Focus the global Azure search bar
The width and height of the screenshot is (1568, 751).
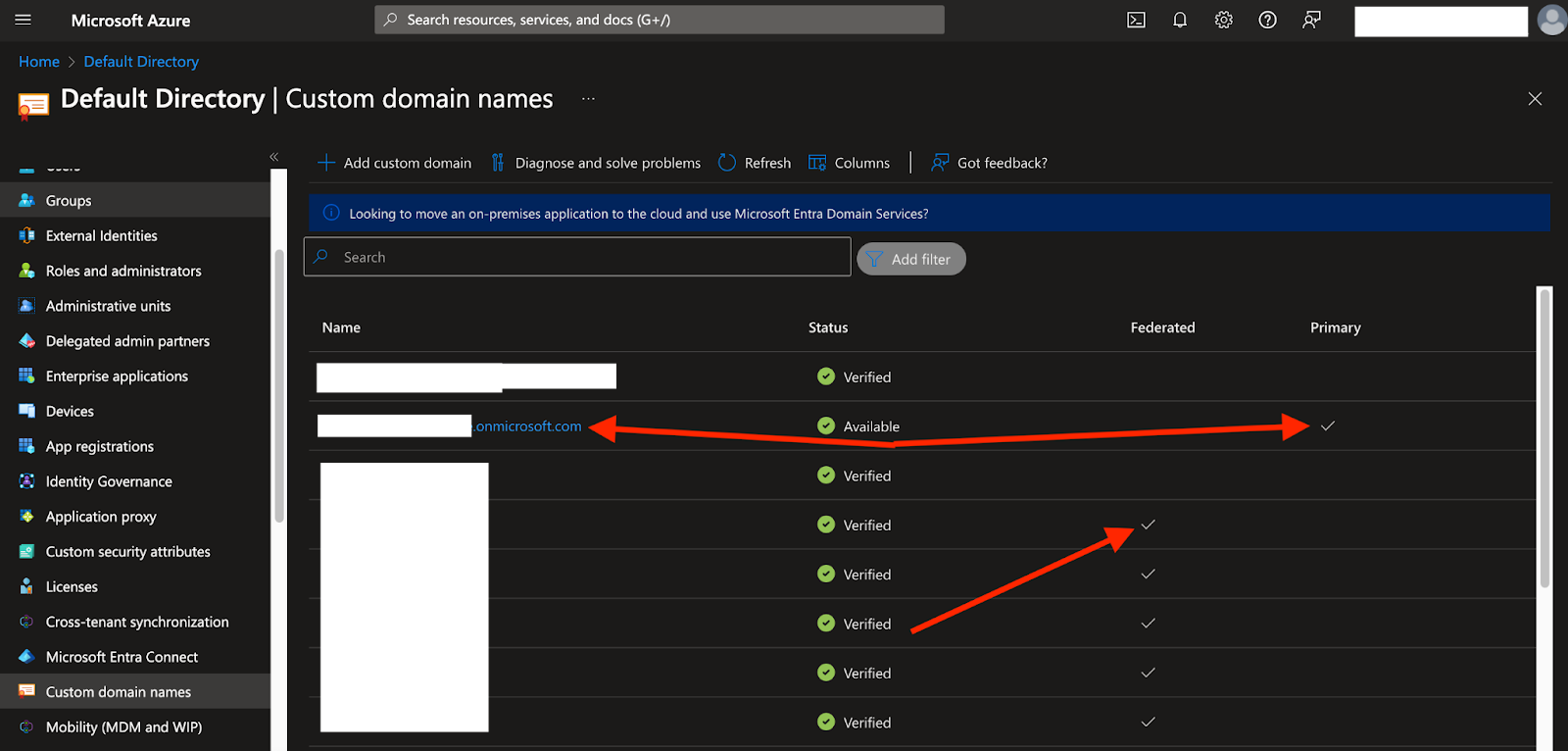coord(660,20)
